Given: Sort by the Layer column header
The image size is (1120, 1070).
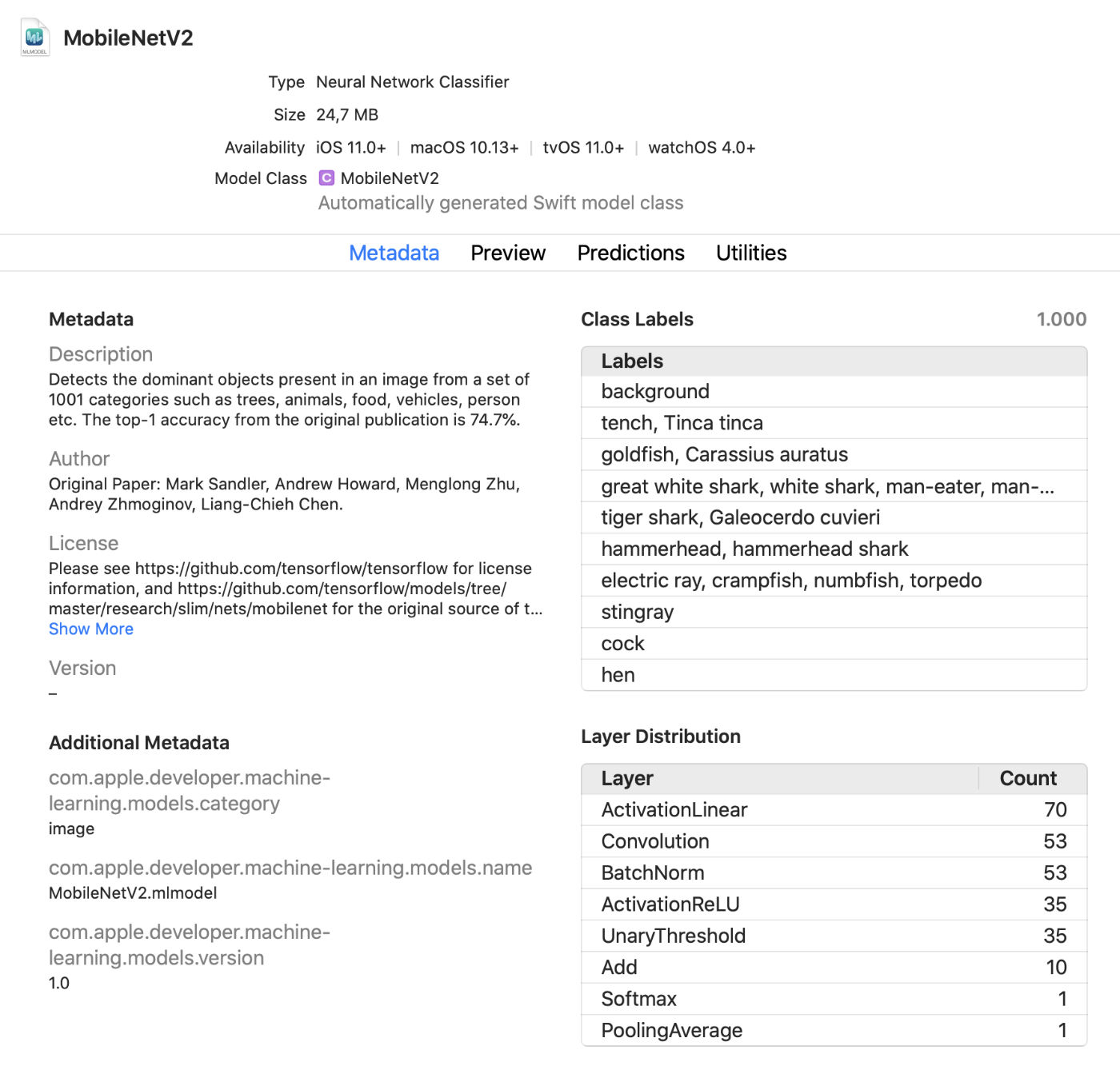Looking at the screenshot, I should [x=627, y=778].
